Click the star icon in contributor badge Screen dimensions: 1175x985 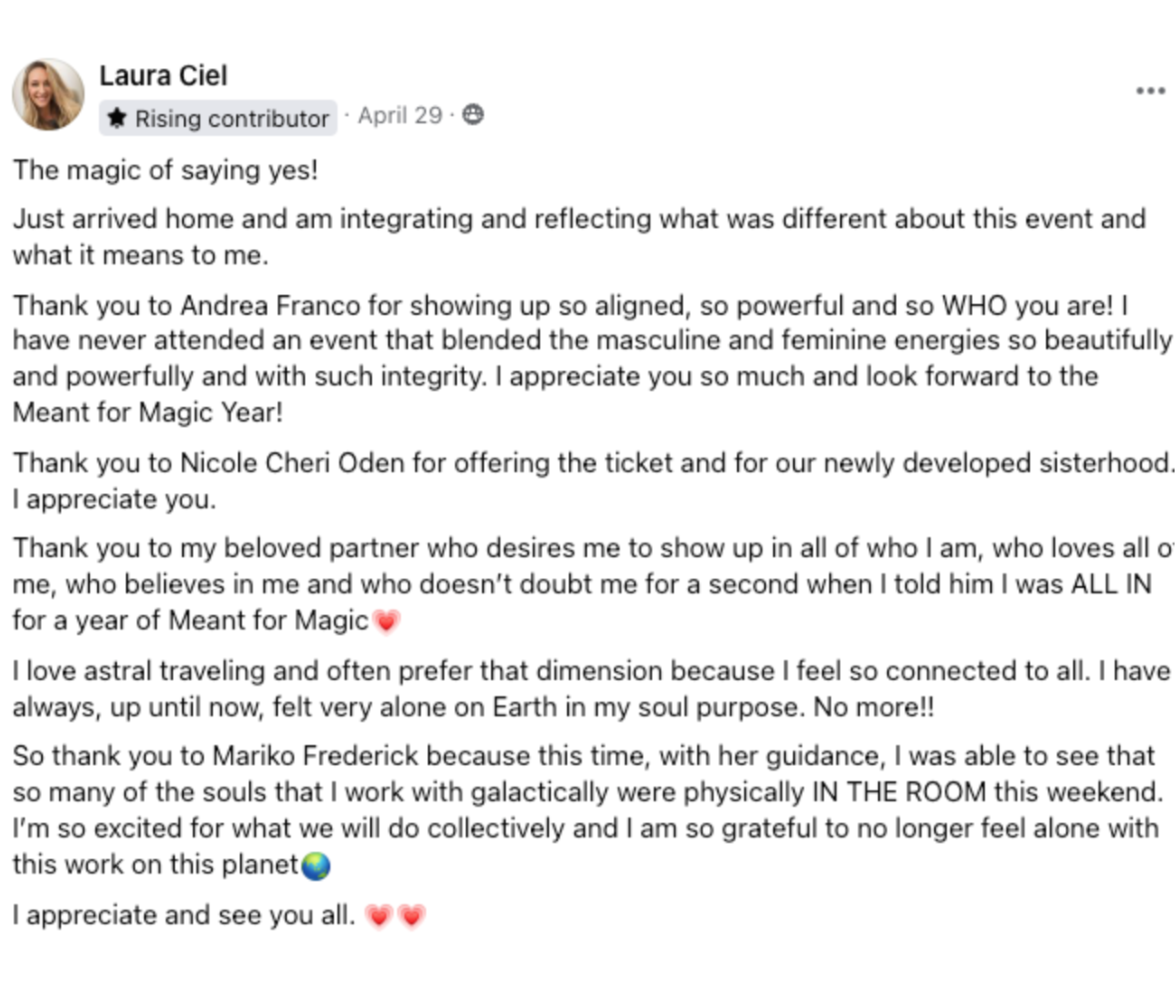point(117,118)
